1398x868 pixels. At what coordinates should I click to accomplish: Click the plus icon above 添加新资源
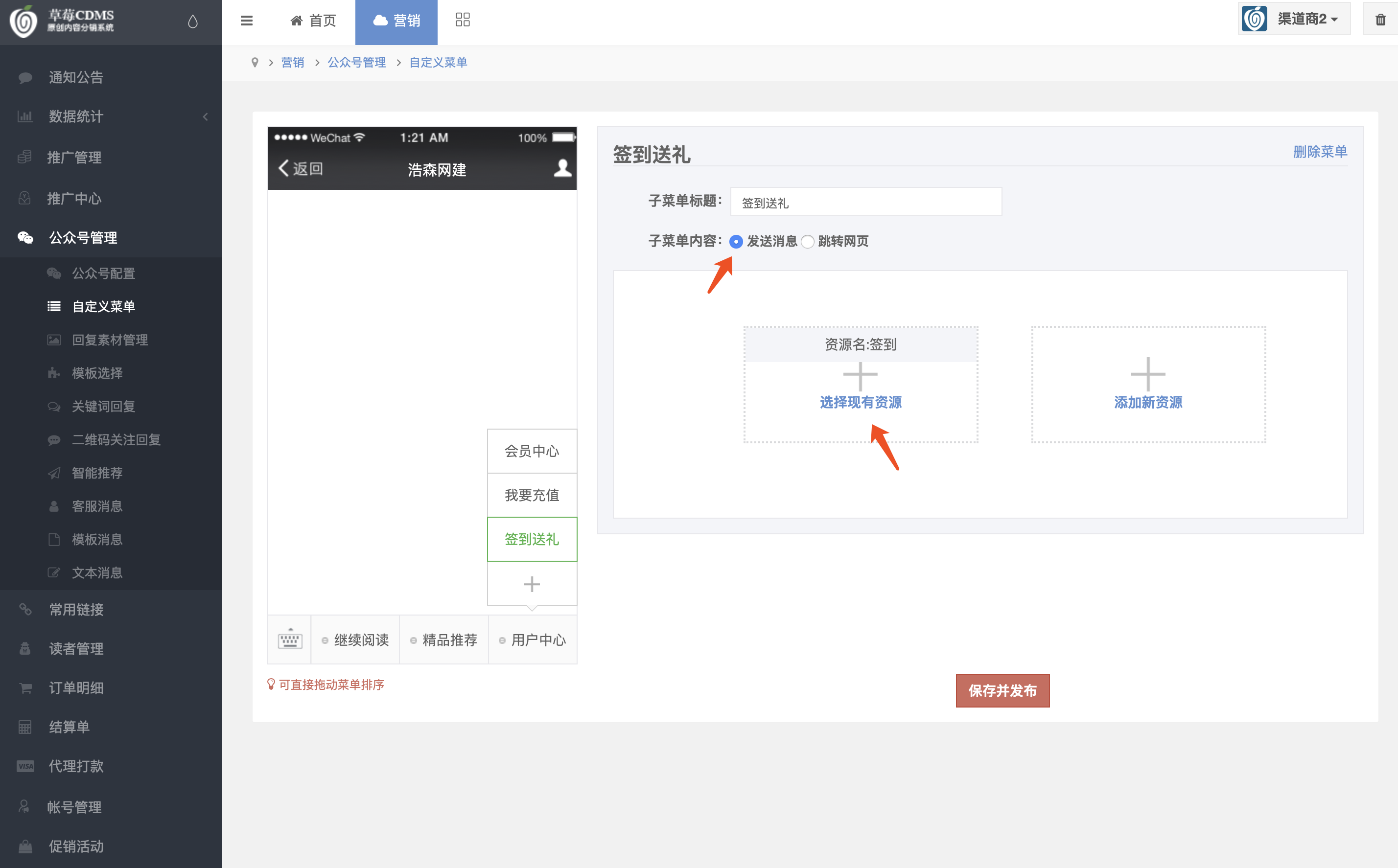point(1148,374)
